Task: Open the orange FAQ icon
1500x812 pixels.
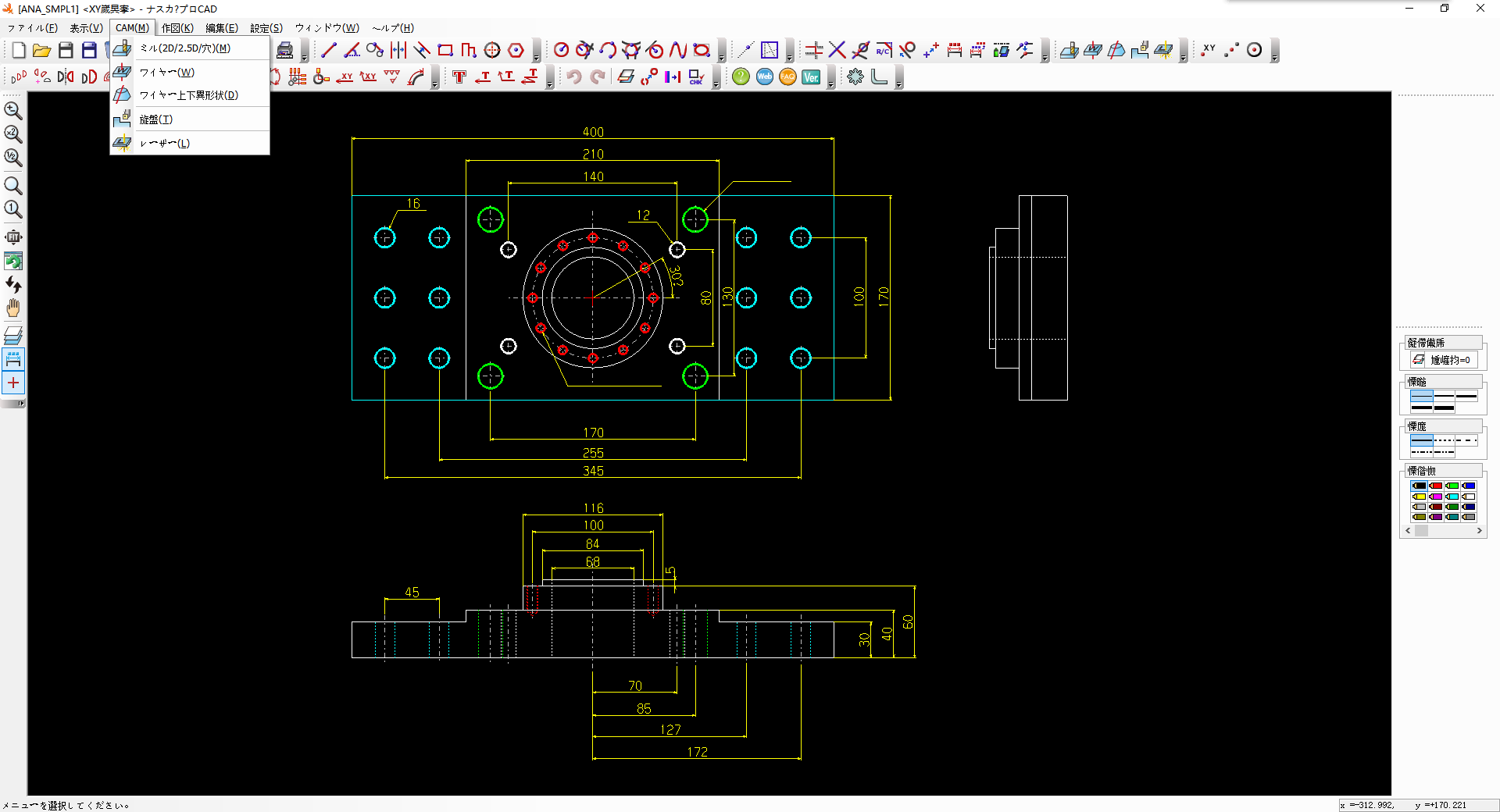Action: coord(787,77)
